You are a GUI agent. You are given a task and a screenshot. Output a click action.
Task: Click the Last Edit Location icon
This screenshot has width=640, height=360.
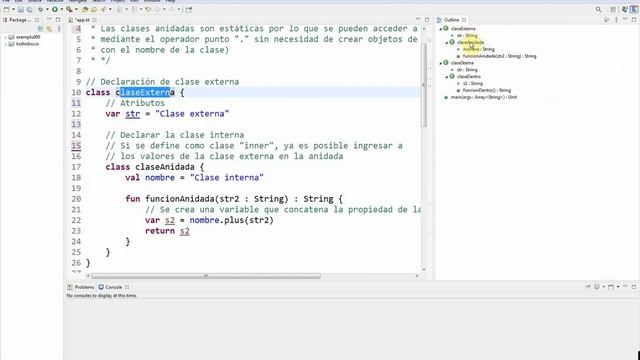click(x=148, y=9)
